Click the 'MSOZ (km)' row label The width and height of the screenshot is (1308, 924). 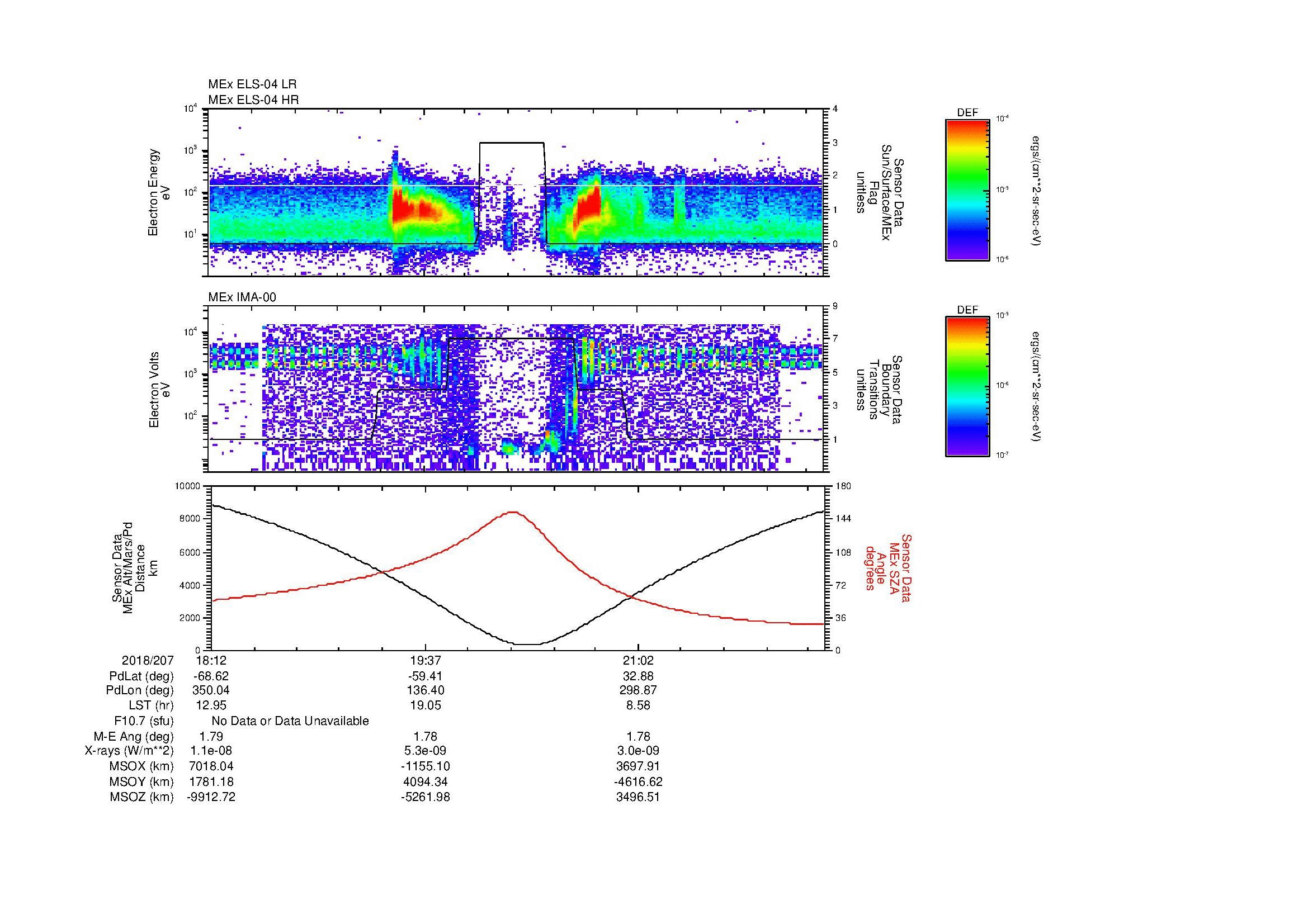(x=141, y=797)
